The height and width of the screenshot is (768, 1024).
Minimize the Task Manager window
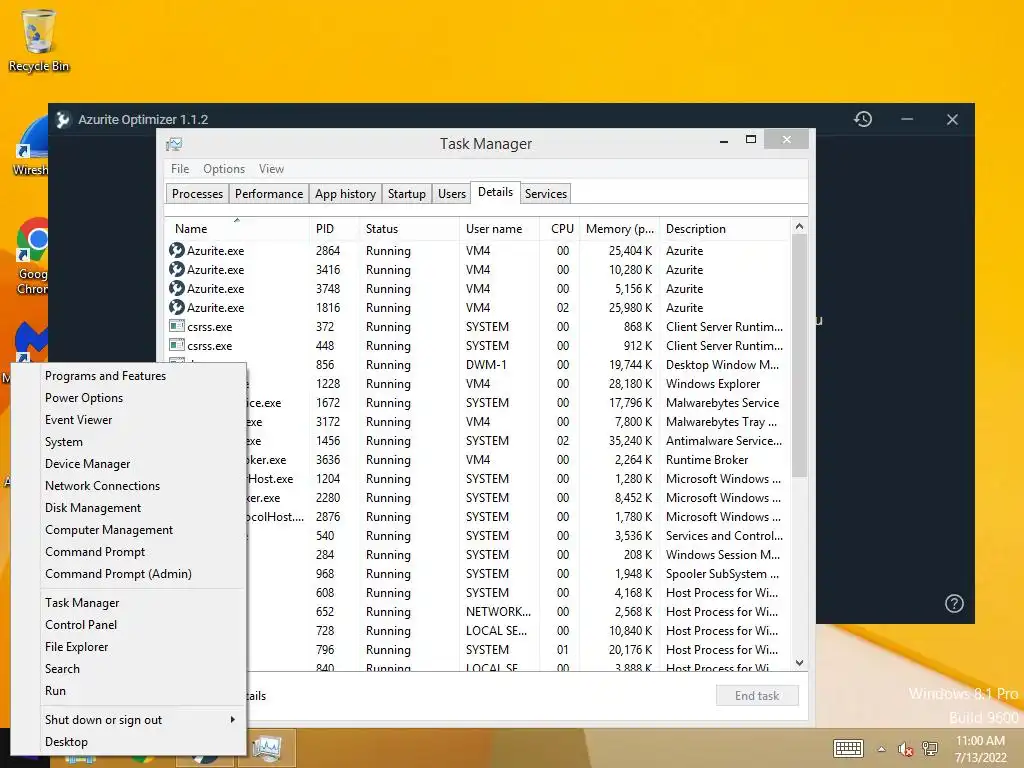tap(724, 140)
